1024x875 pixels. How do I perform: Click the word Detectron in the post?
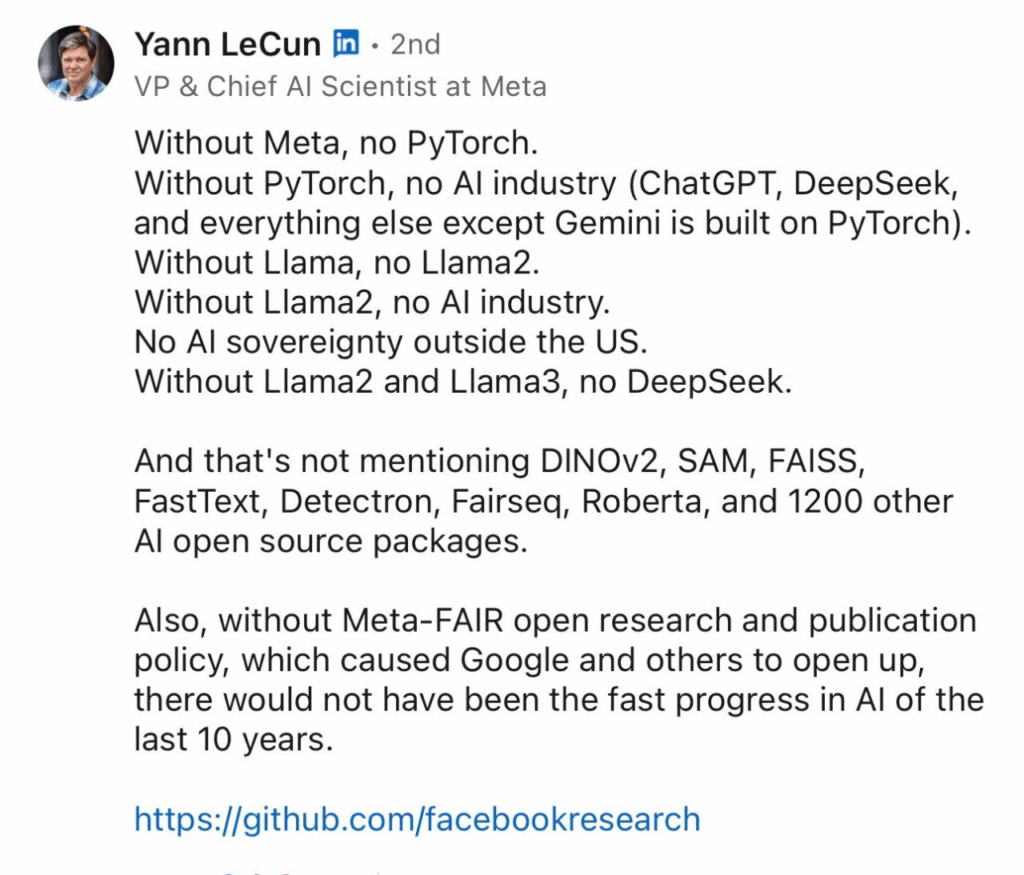360,501
